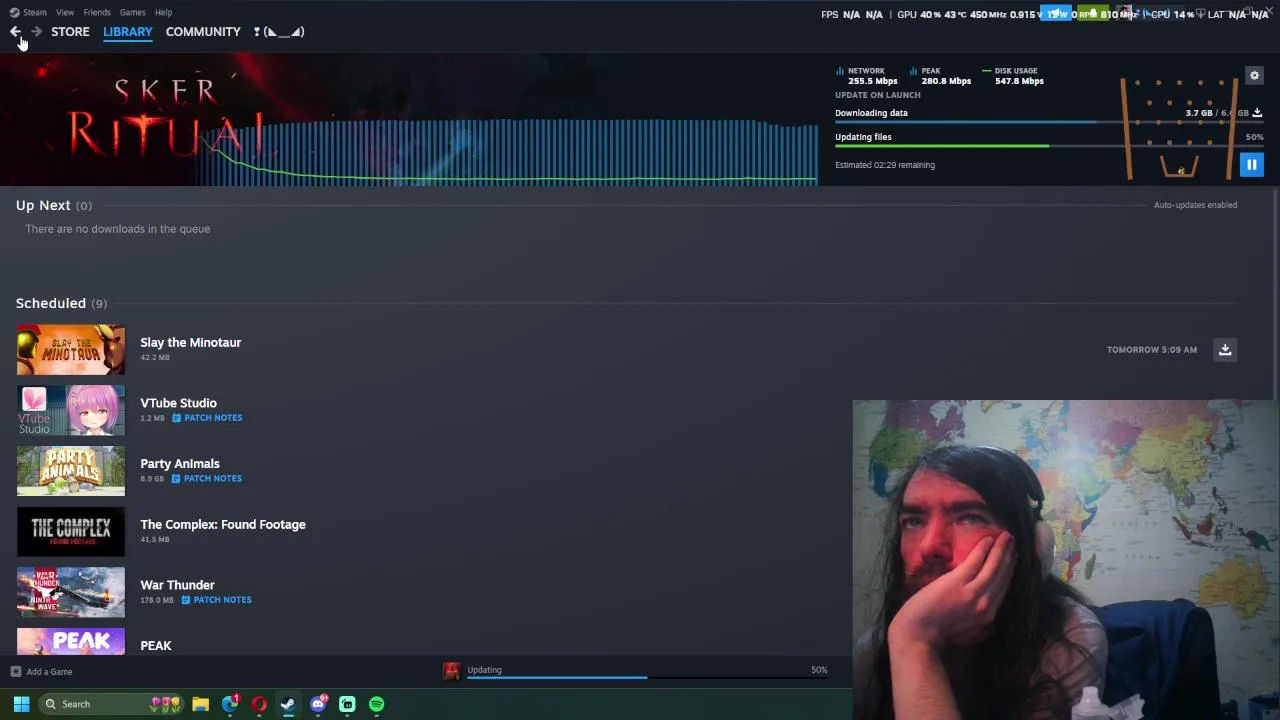Image resolution: width=1280 pixels, height=720 pixels.
Task: Select The Complex: Found Footage title
Action: [x=223, y=524]
